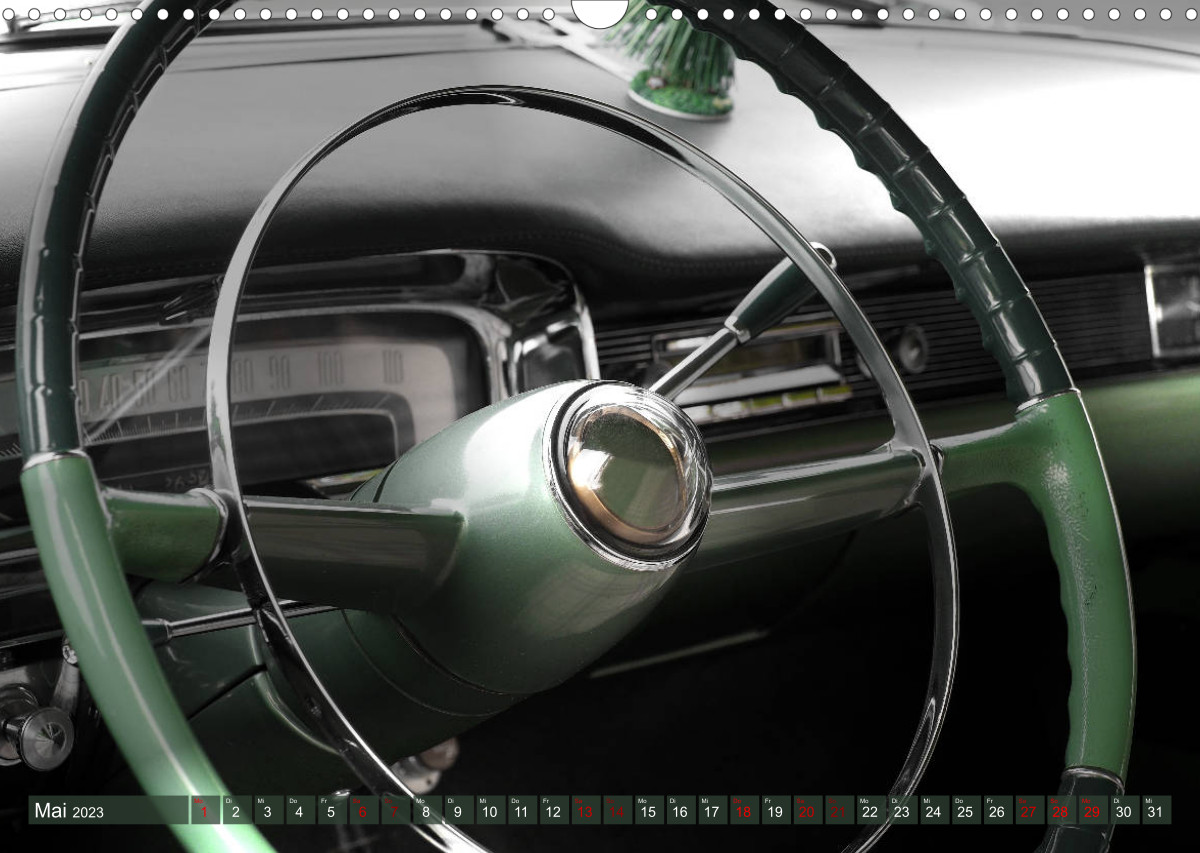
Task: Select Tuesday, day 2 cell
Action: 236,810
